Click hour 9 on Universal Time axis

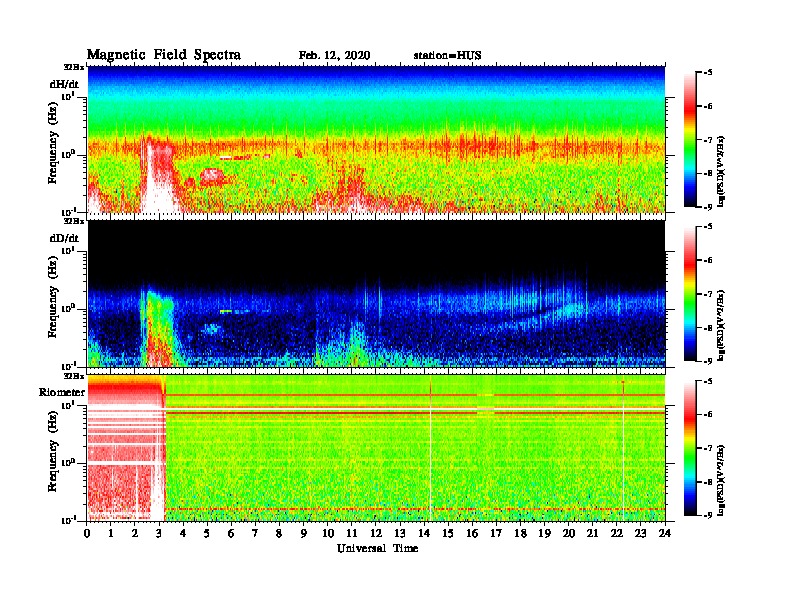[304, 534]
